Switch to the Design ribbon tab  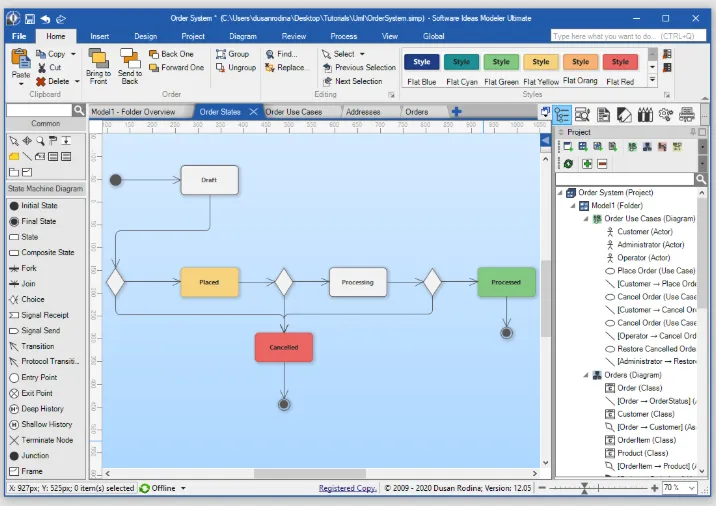[x=146, y=36]
